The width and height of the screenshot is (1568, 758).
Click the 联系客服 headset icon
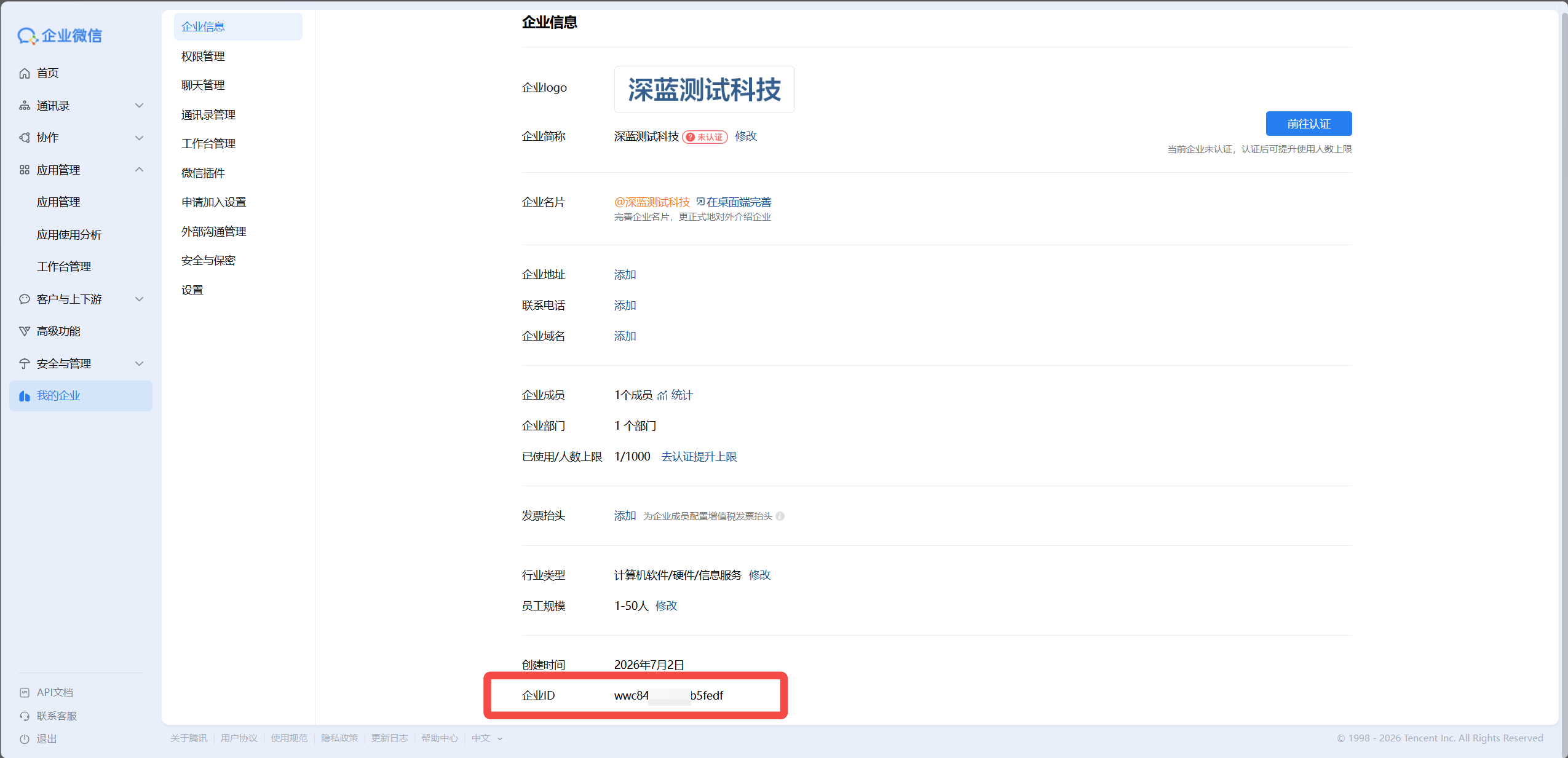tap(25, 716)
